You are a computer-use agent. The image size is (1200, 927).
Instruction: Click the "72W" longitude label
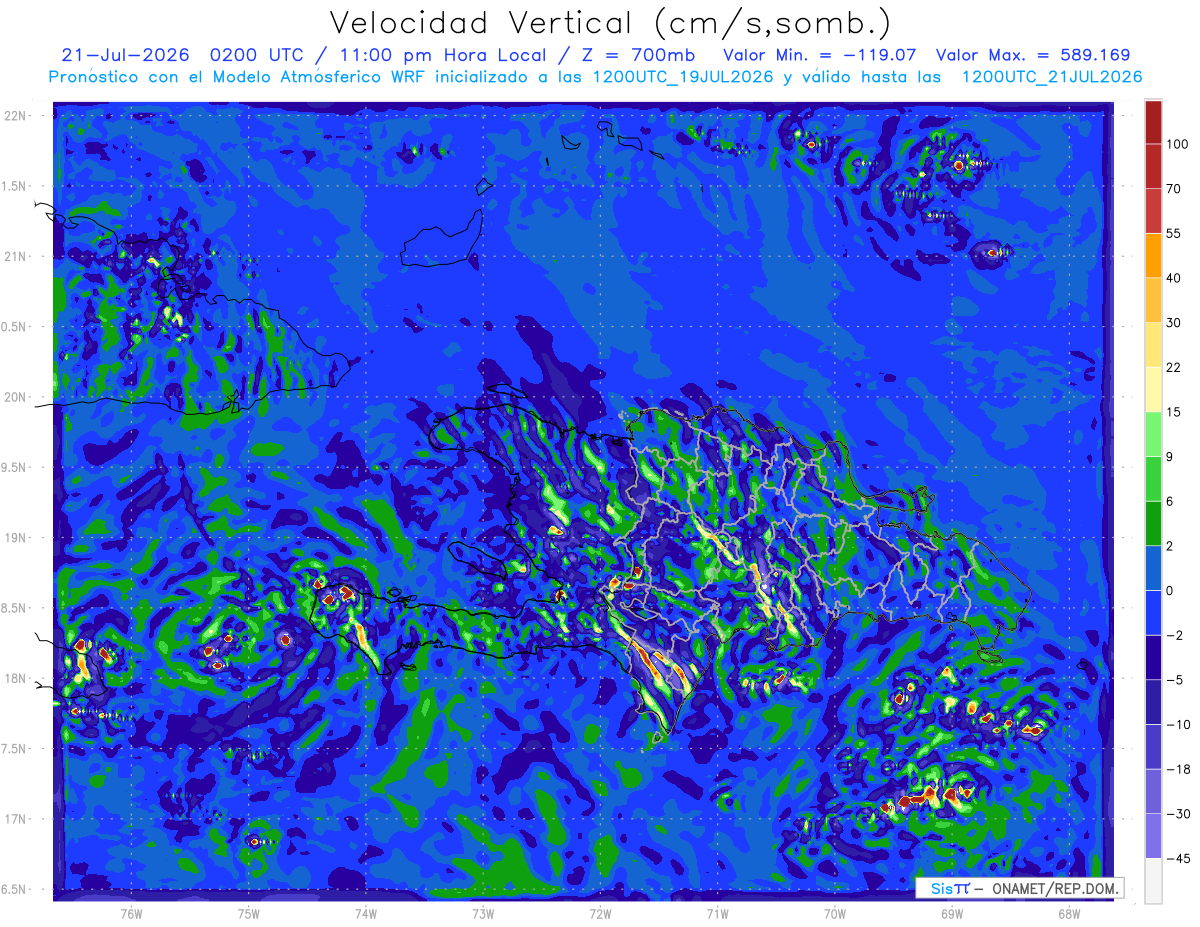(600, 913)
